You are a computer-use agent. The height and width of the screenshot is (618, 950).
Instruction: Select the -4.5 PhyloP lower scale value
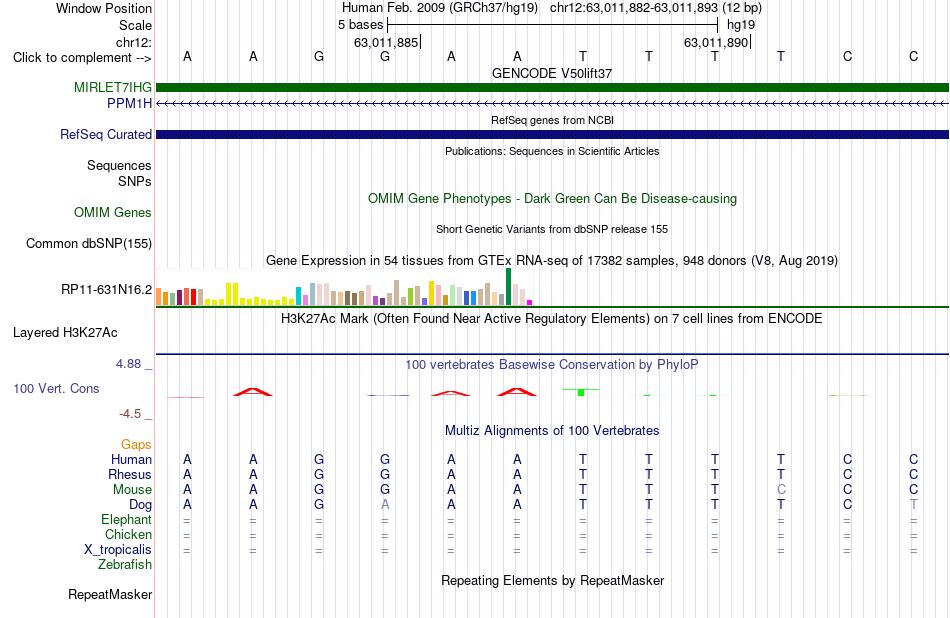click(130, 414)
